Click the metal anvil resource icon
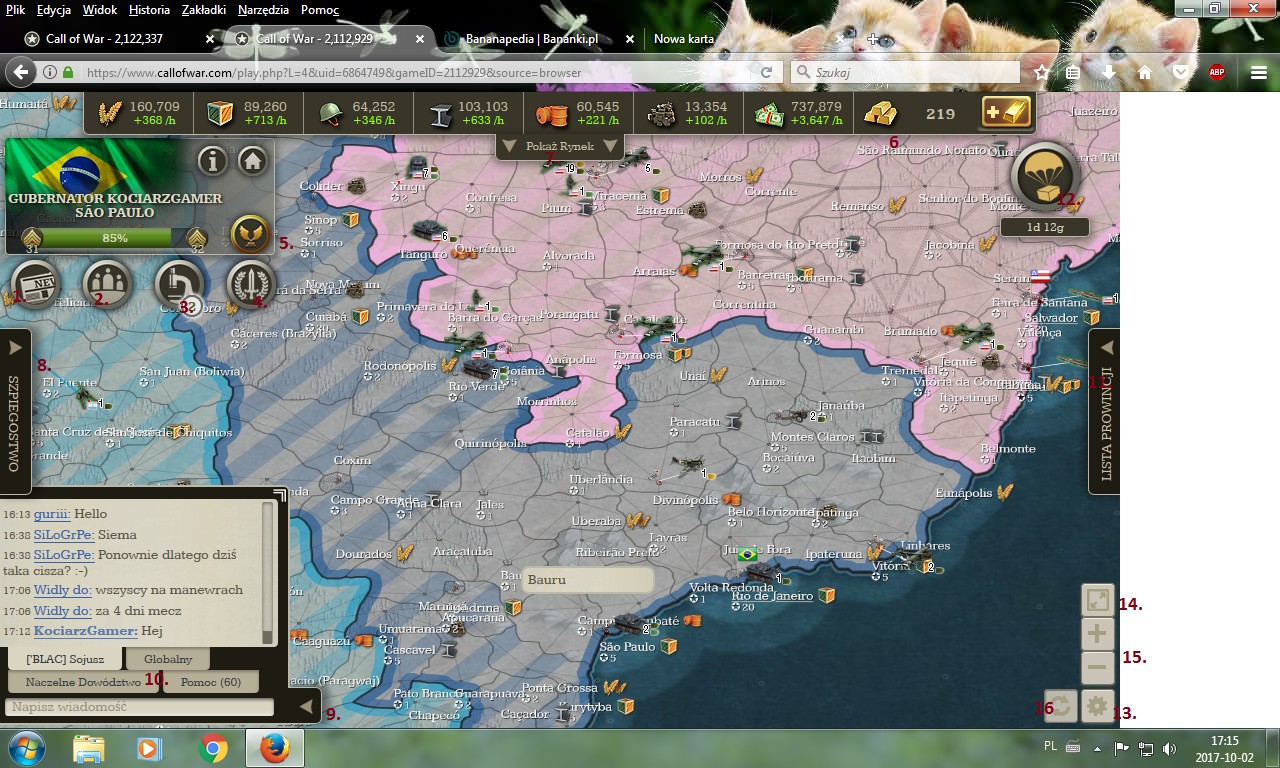The width and height of the screenshot is (1280, 768). click(x=441, y=114)
